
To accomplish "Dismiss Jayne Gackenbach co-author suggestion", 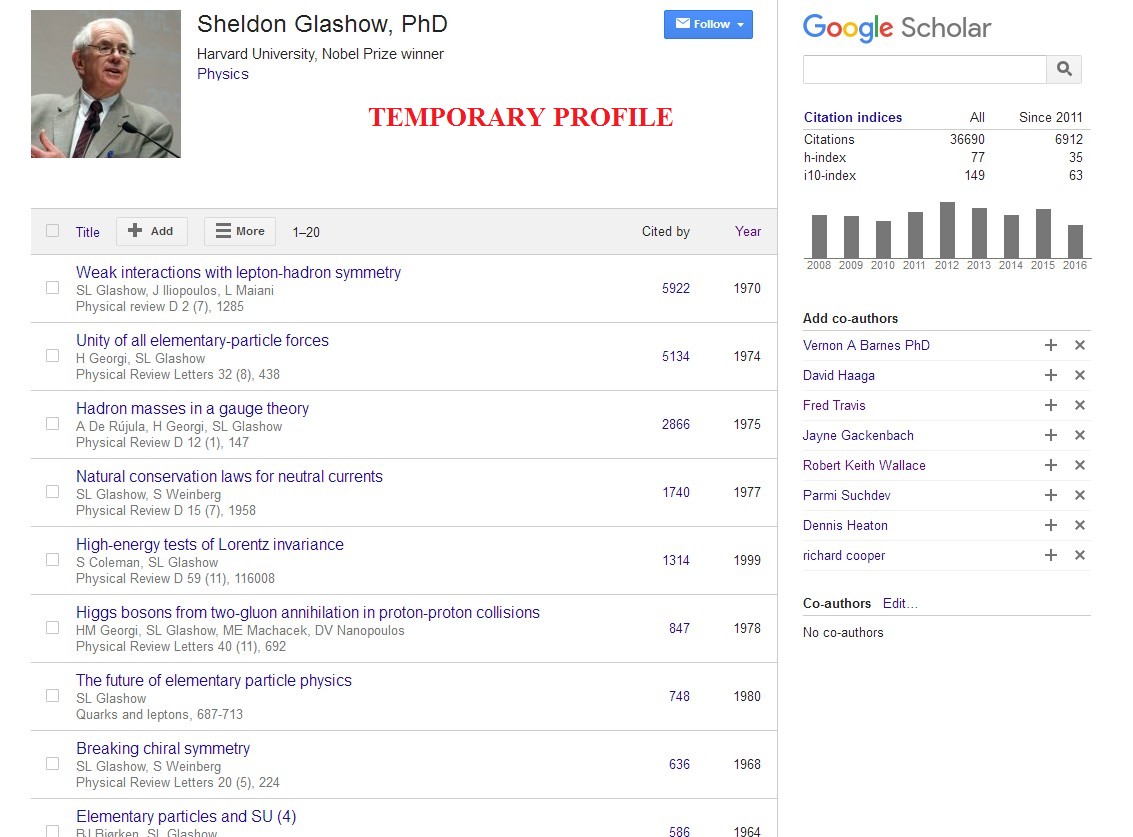I will click(x=1080, y=435).
